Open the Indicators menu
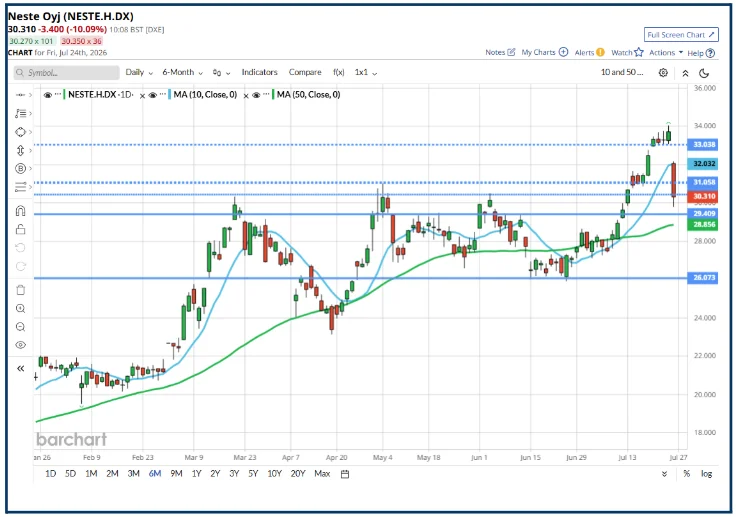Image resolution: width=736 pixels, height=517 pixels. tap(260, 72)
